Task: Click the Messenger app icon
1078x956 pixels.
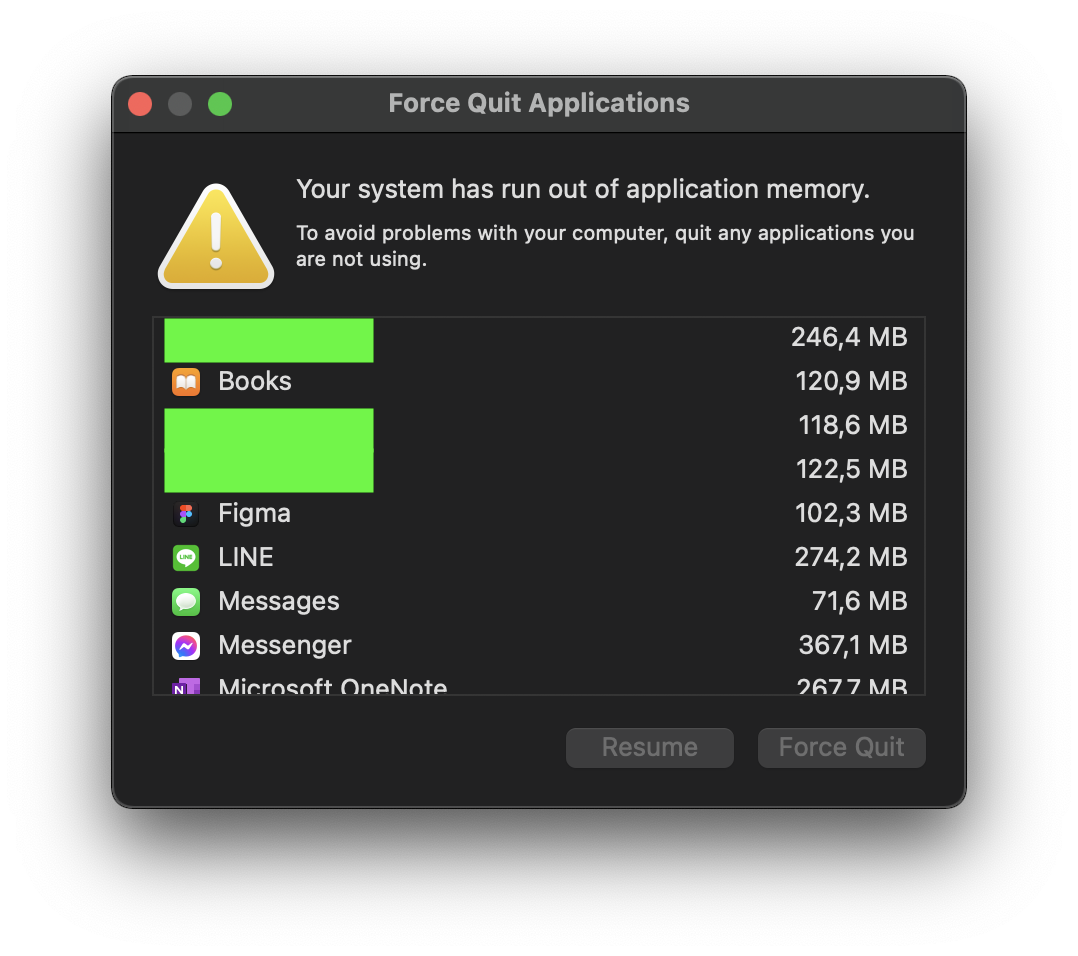Action: click(186, 646)
